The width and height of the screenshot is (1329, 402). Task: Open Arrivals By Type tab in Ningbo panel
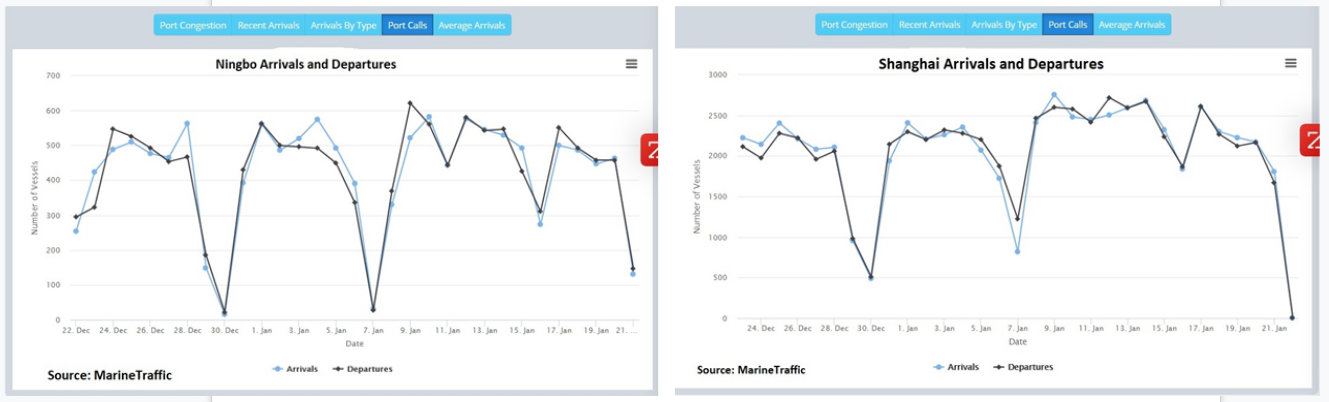coord(343,25)
